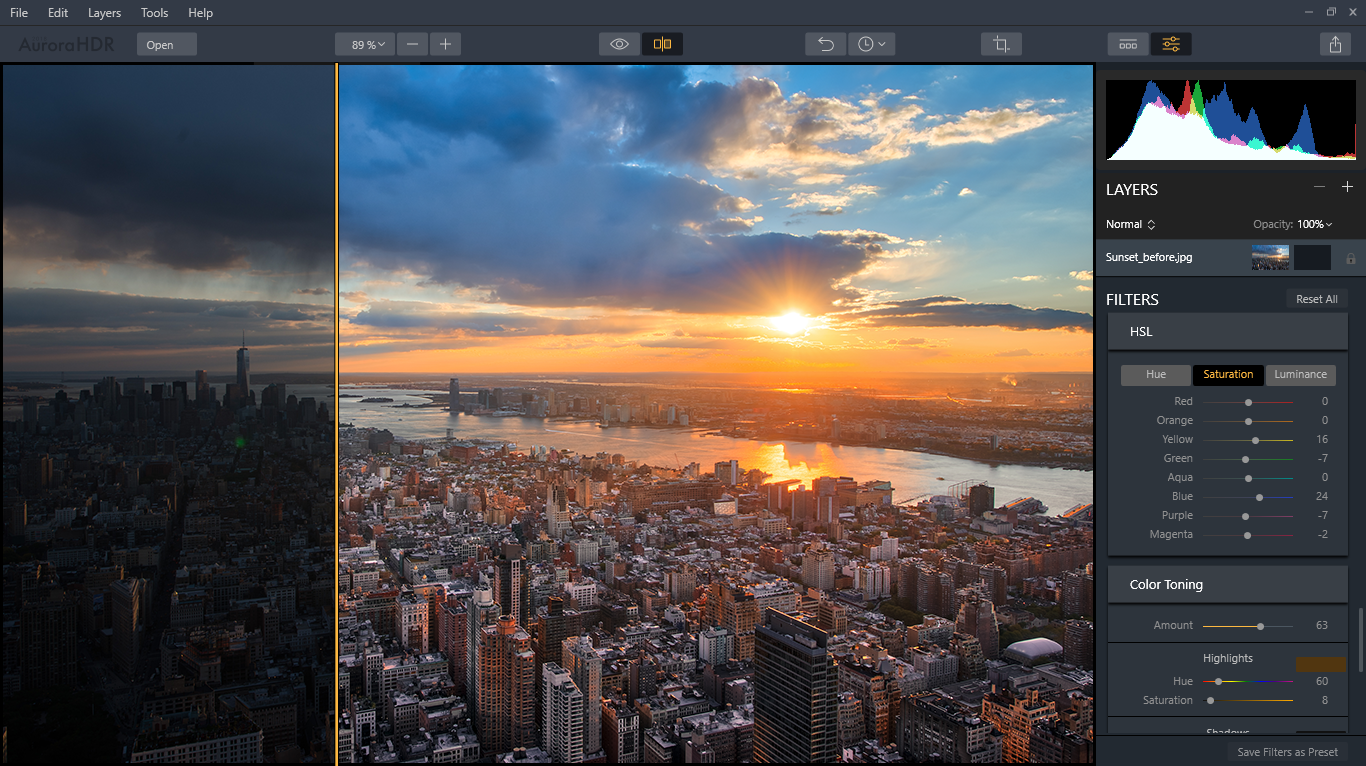The height and width of the screenshot is (766, 1366).
Task: Open the 89% zoom level dropdown
Action: click(367, 44)
